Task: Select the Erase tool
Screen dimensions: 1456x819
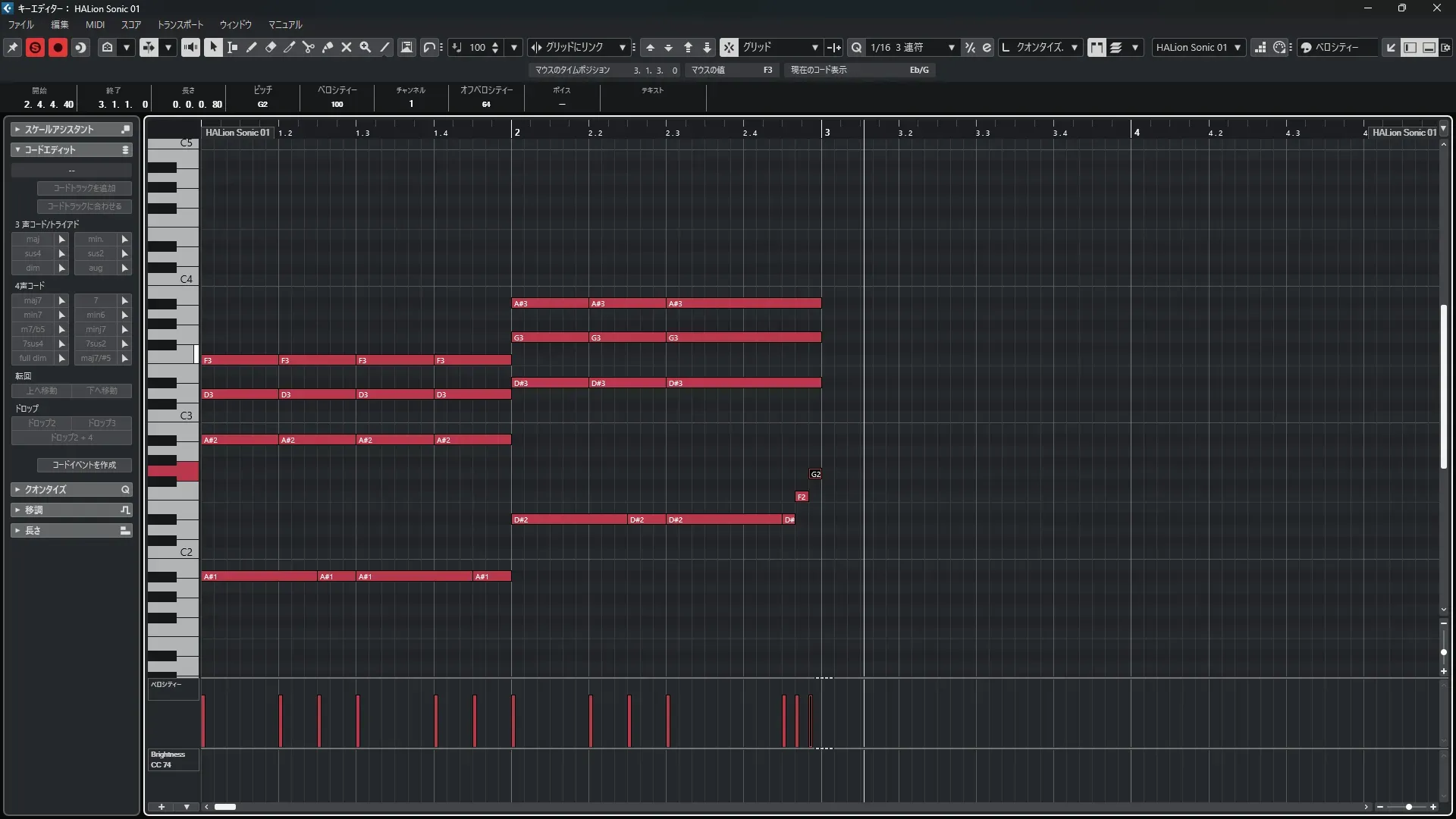Action: coord(271,47)
